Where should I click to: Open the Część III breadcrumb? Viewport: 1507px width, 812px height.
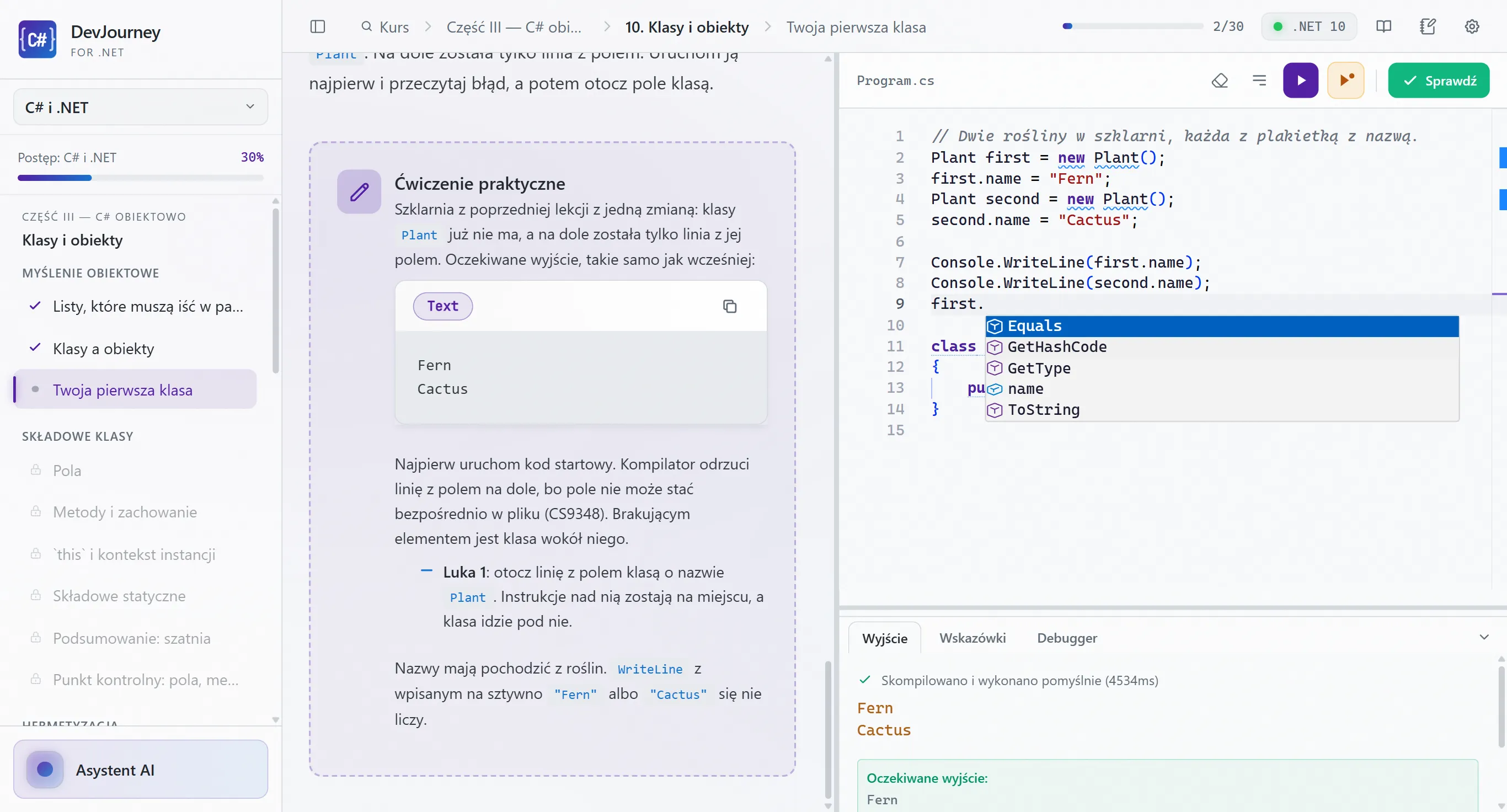pyautogui.click(x=514, y=27)
